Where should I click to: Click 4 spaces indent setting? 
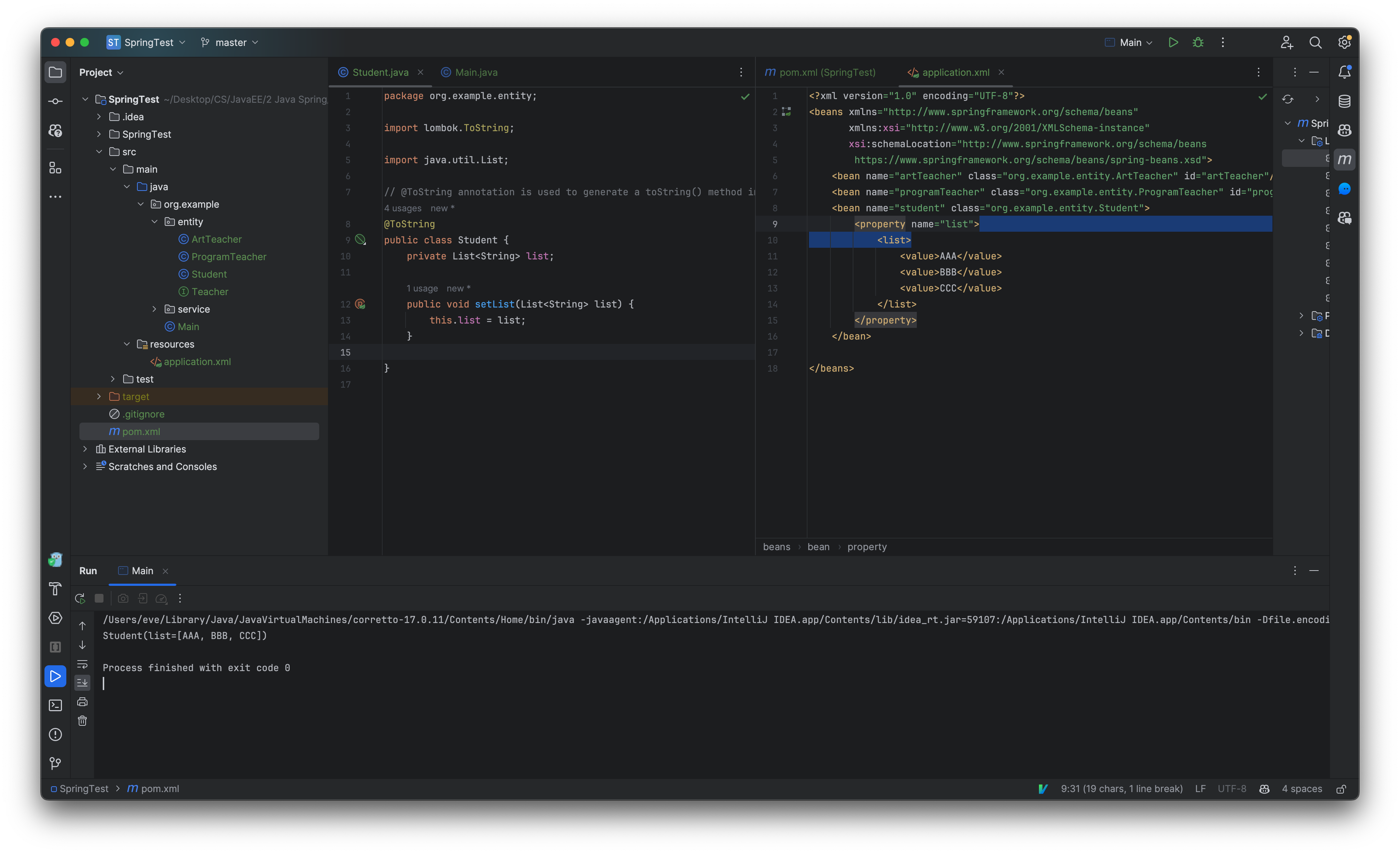(1302, 789)
